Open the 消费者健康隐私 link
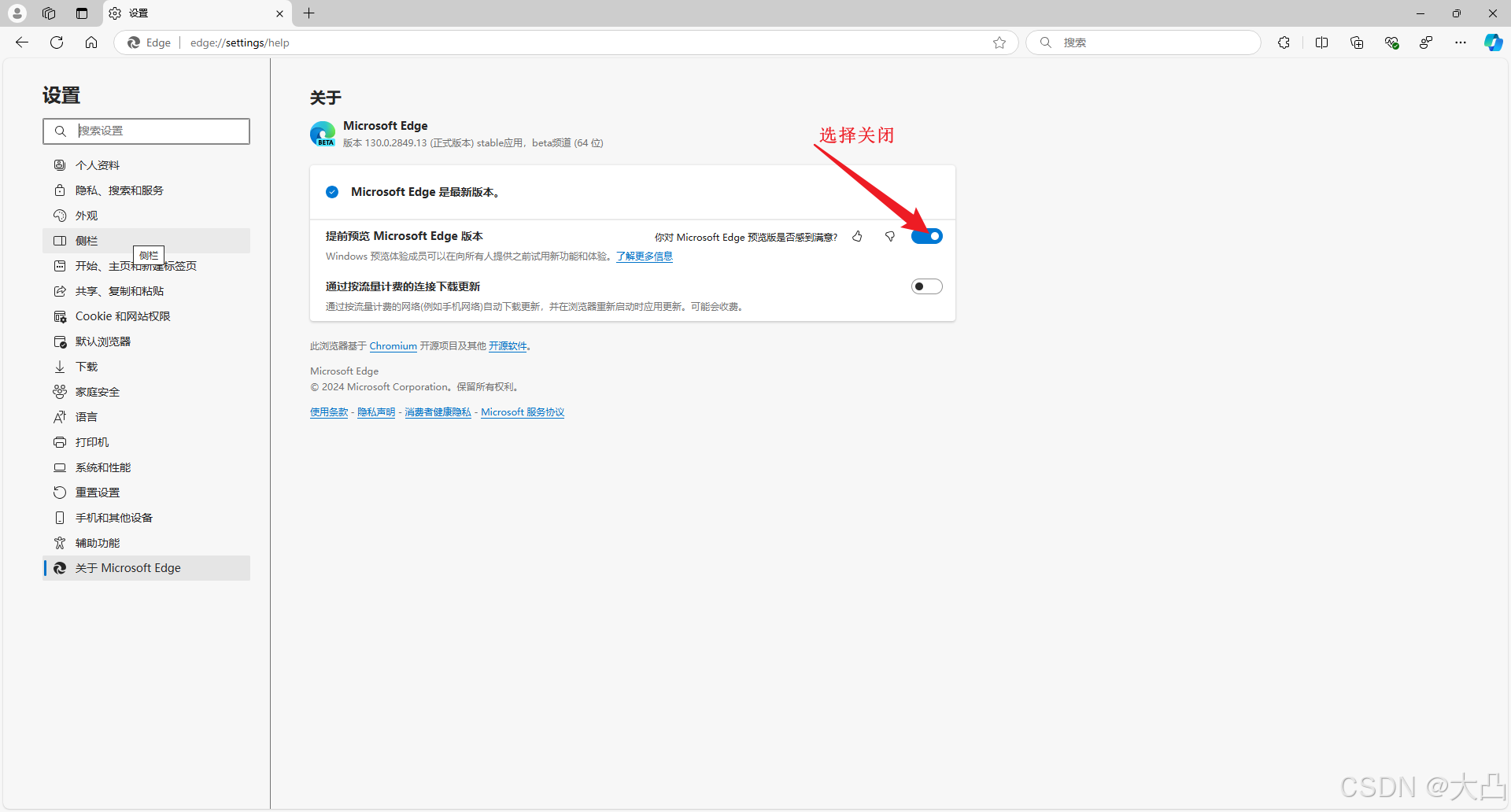1511x812 pixels. point(438,412)
